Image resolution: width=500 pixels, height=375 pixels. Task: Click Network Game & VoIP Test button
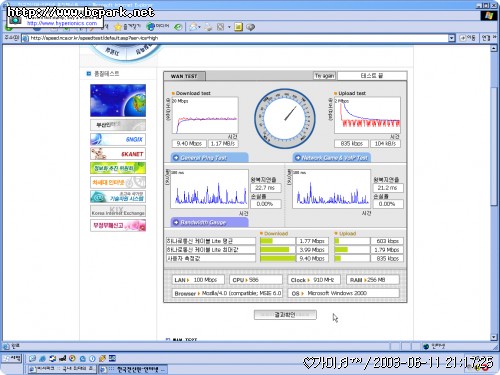pos(332,158)
